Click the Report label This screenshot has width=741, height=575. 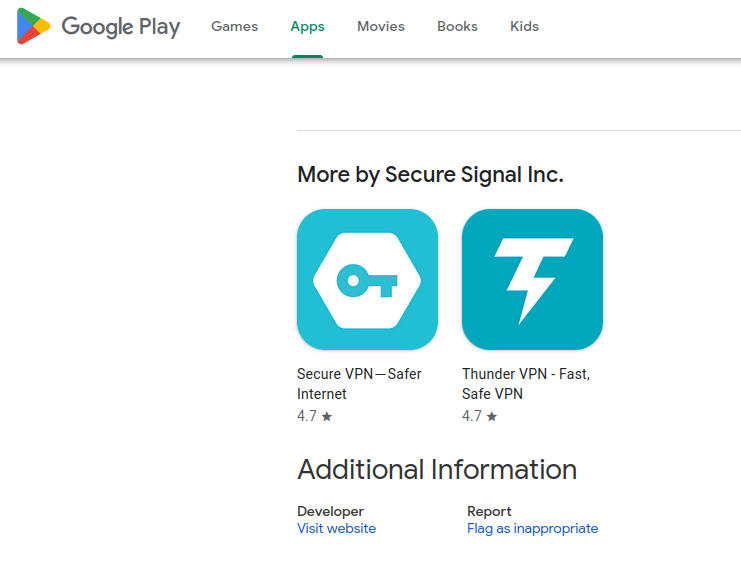pos(489,511)
